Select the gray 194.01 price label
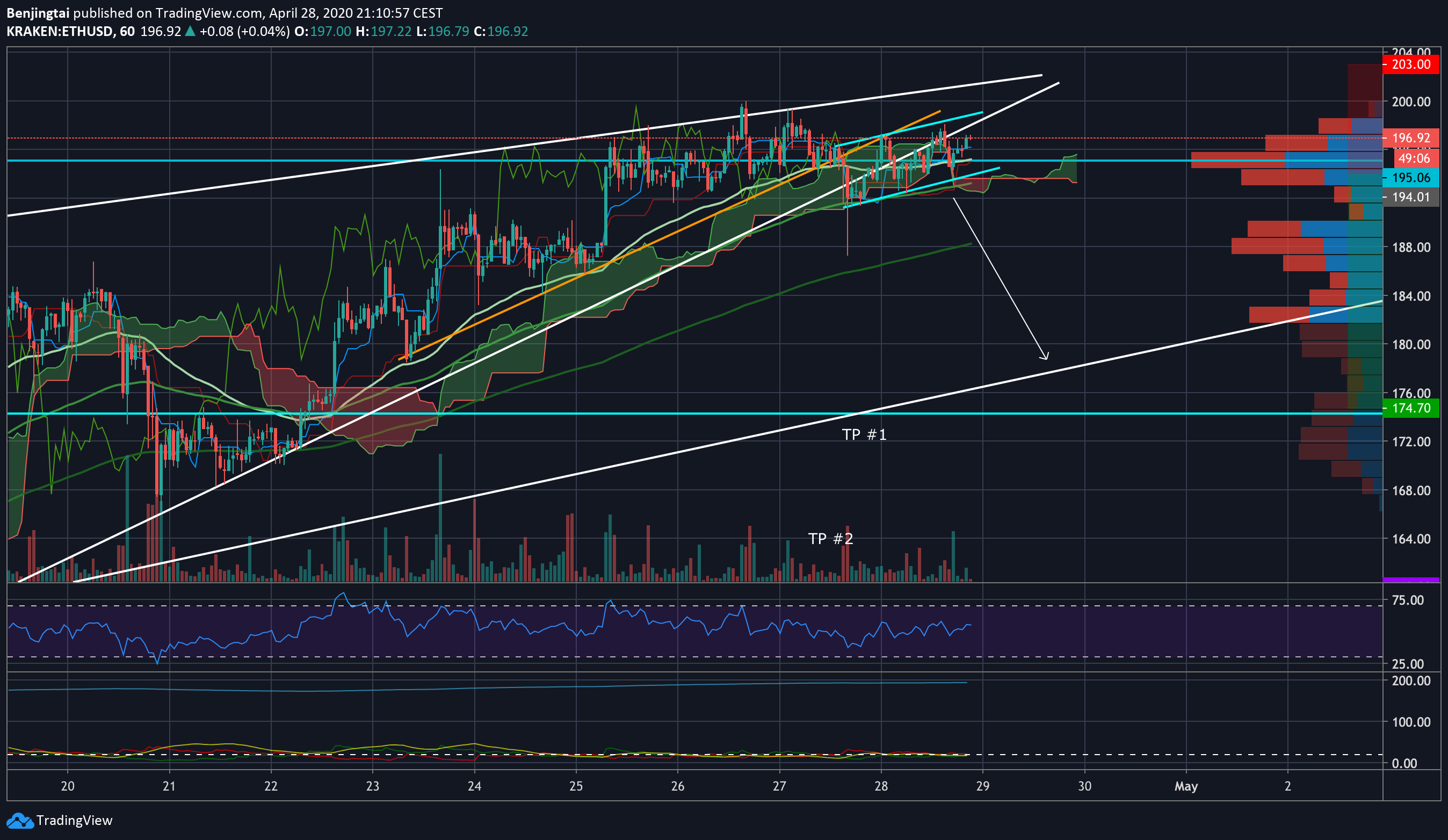The height and width of the screenshot is (840, 1448). 1410,197
